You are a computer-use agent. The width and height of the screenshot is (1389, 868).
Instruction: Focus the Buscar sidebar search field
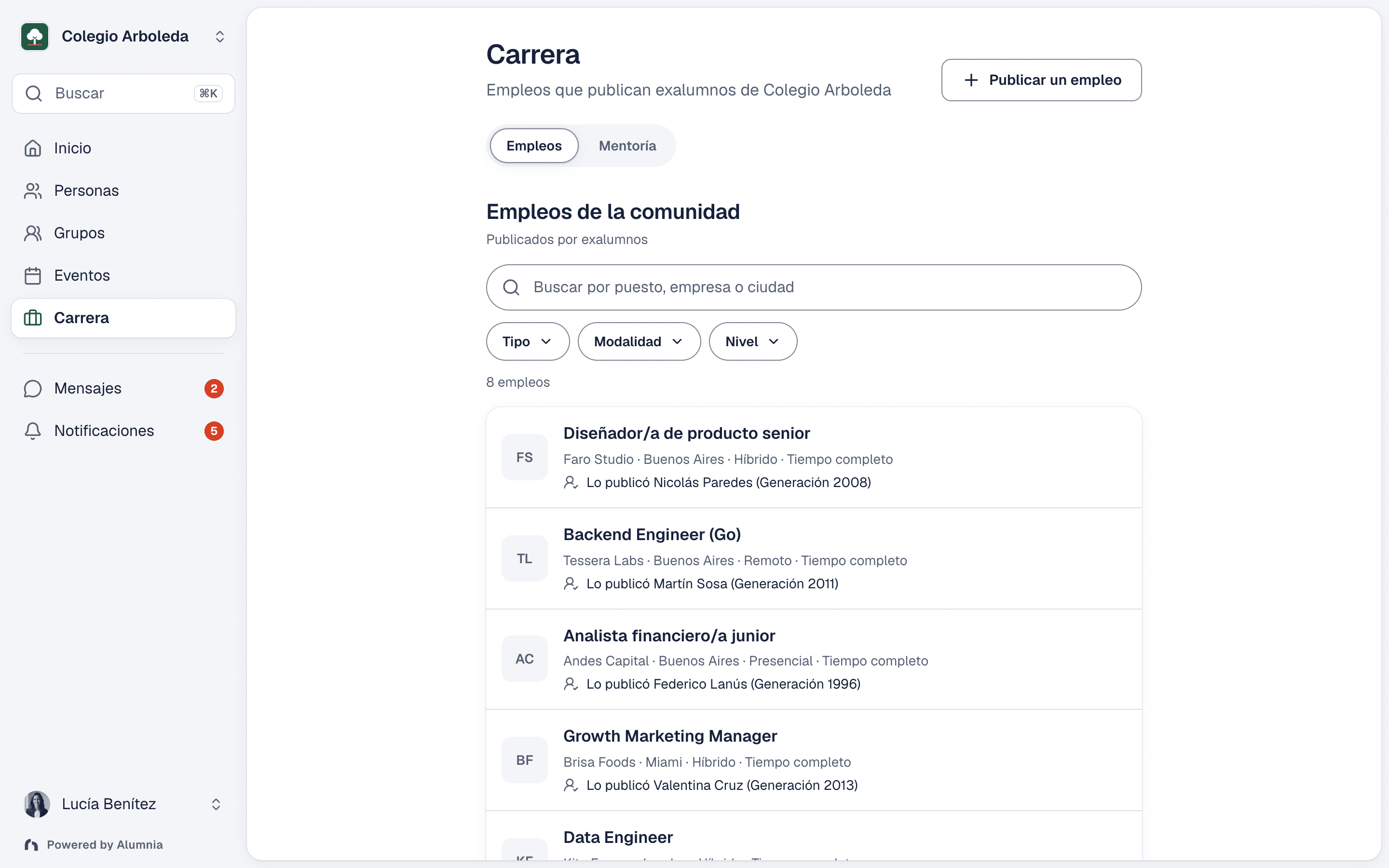point(123,94)
